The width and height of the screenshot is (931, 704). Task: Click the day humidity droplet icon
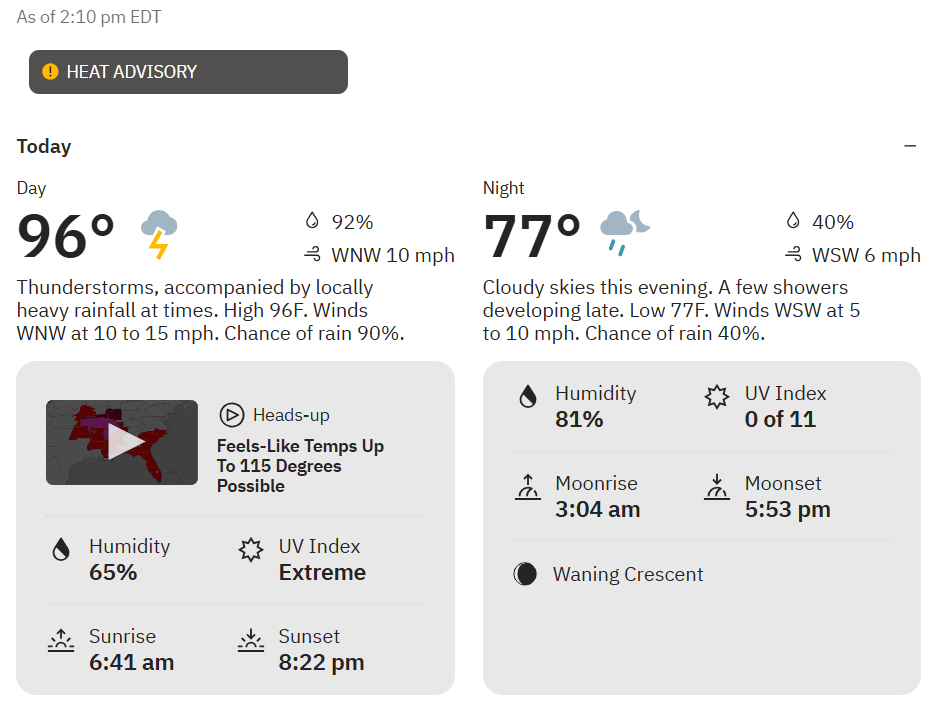[x=61, y=549]
